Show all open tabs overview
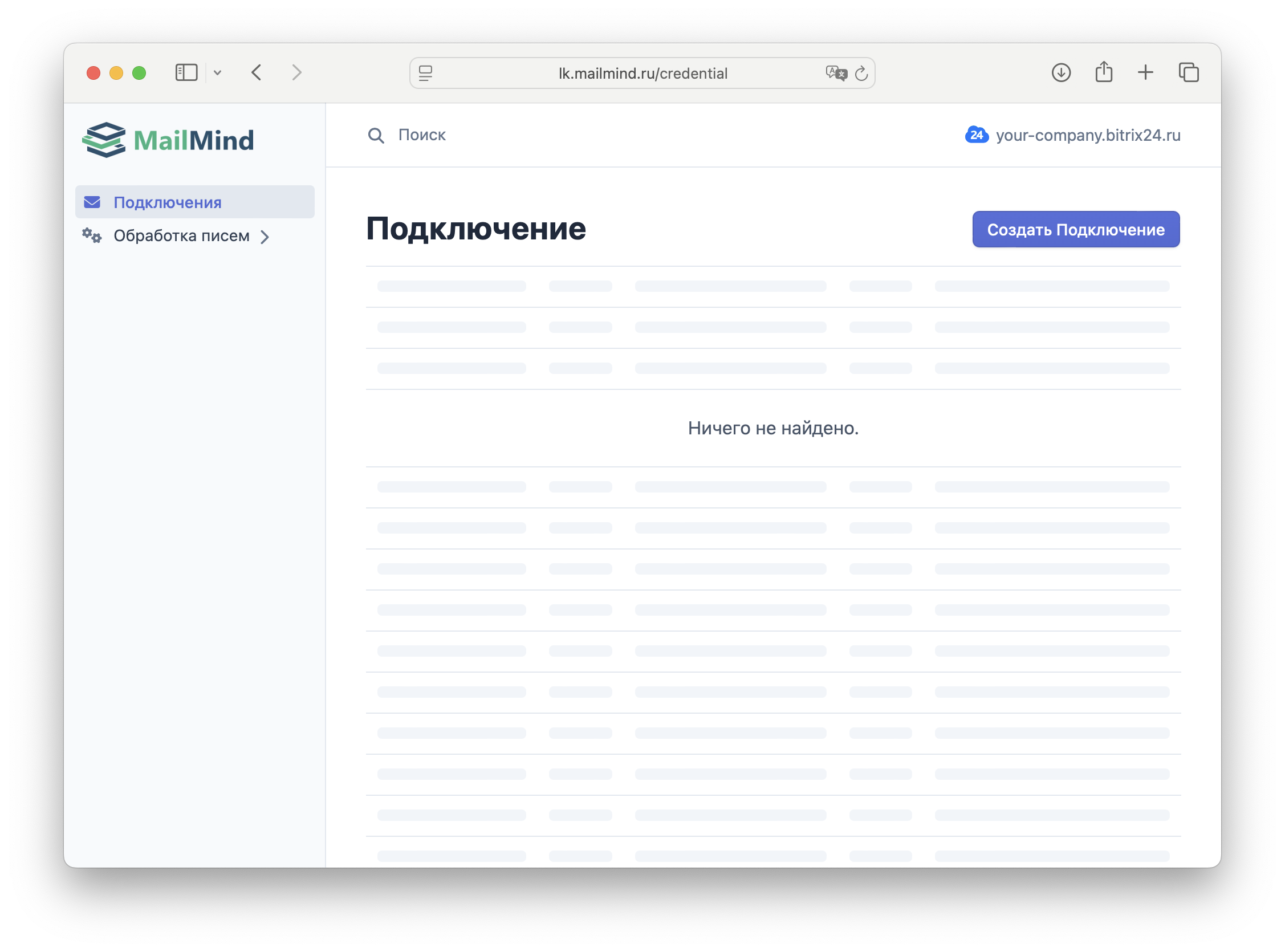Image resolution: width=1285 pixels, height=952 pixels. (x=1188, y=72)
